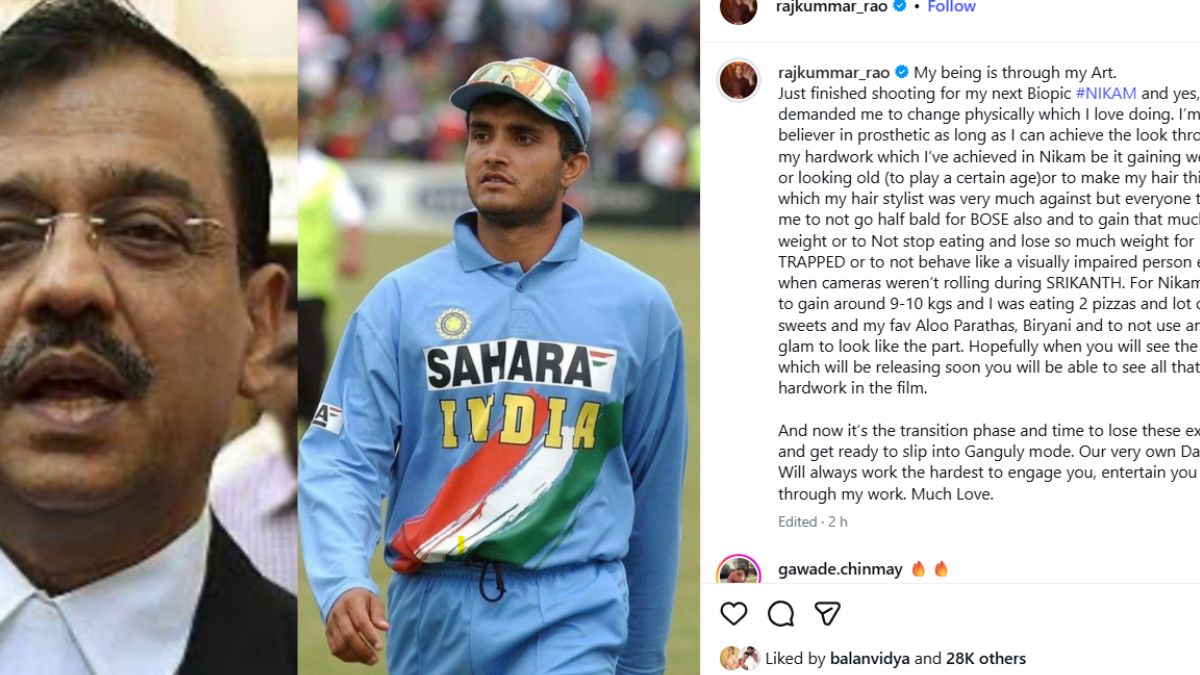Click the verified badge in the post header
This screenshot has height=675, width=1200.
[899, 7]
